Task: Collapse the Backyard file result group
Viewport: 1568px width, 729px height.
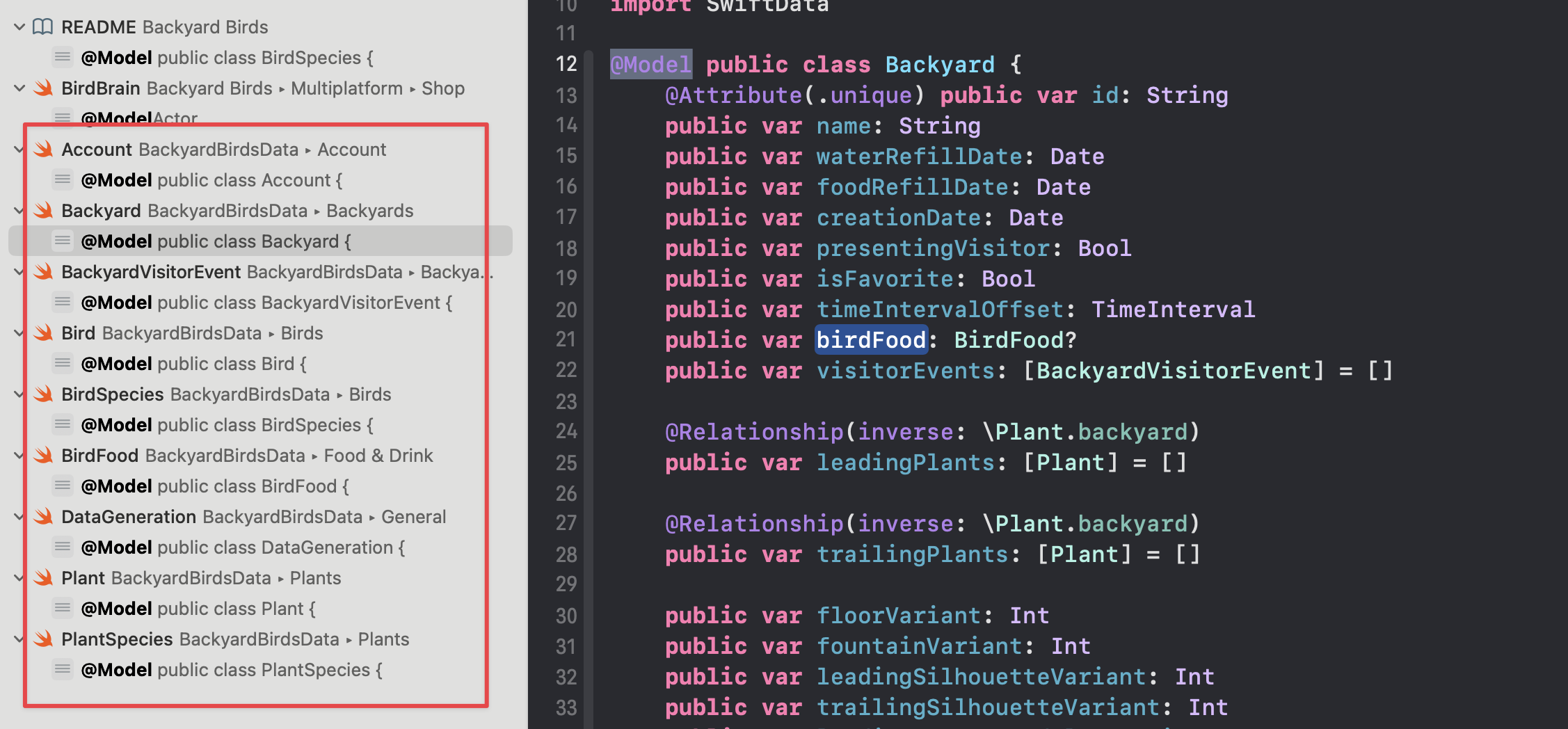Action: (x=19, y=211)
